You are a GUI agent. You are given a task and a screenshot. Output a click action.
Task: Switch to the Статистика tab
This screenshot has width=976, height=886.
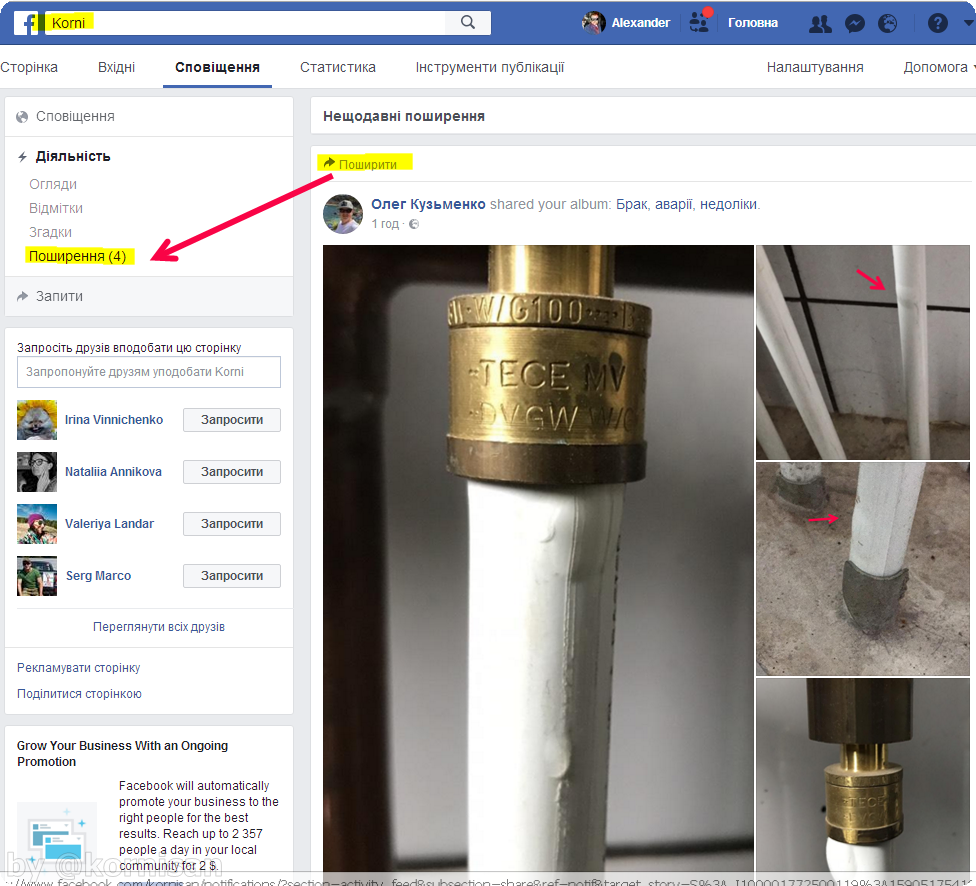coord(338,67)
